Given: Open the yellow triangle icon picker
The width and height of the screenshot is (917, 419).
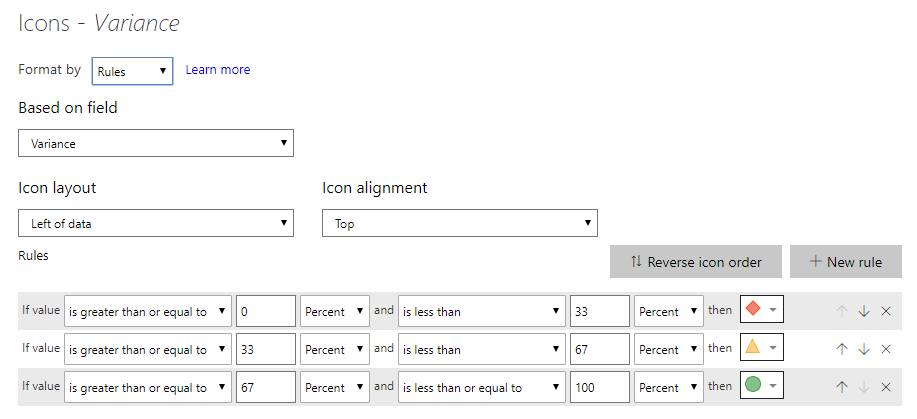Looking at the screenshot, I should click(761, 348).
